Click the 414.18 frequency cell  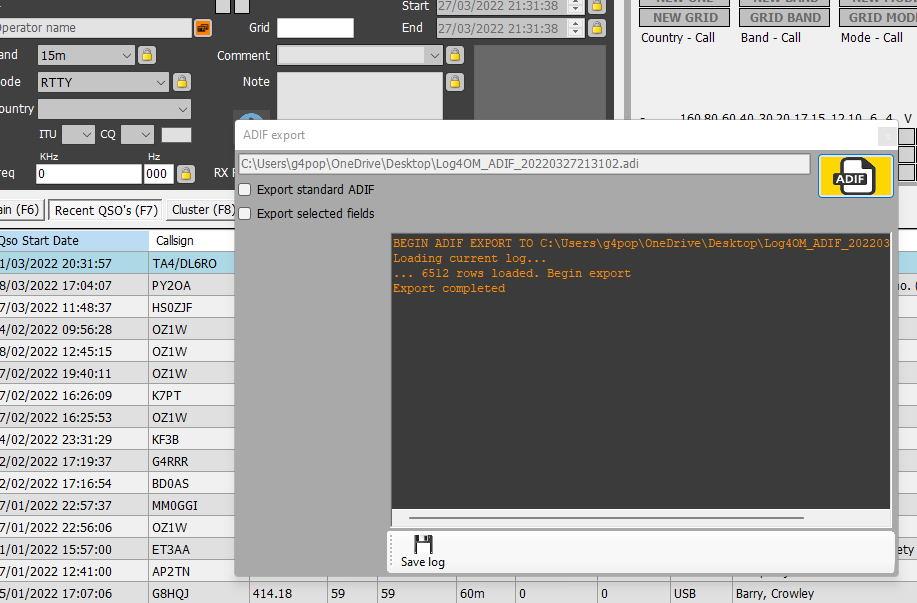(288, 594)
